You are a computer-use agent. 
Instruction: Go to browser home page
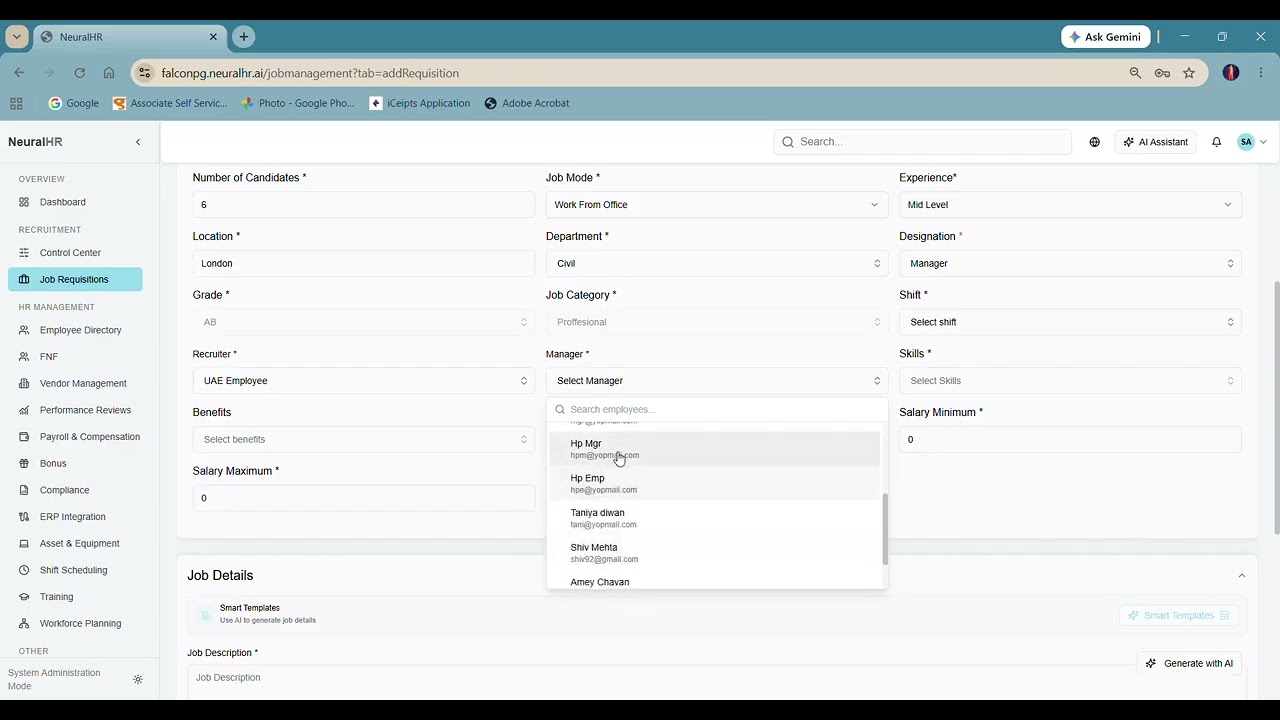coord(109,73)
